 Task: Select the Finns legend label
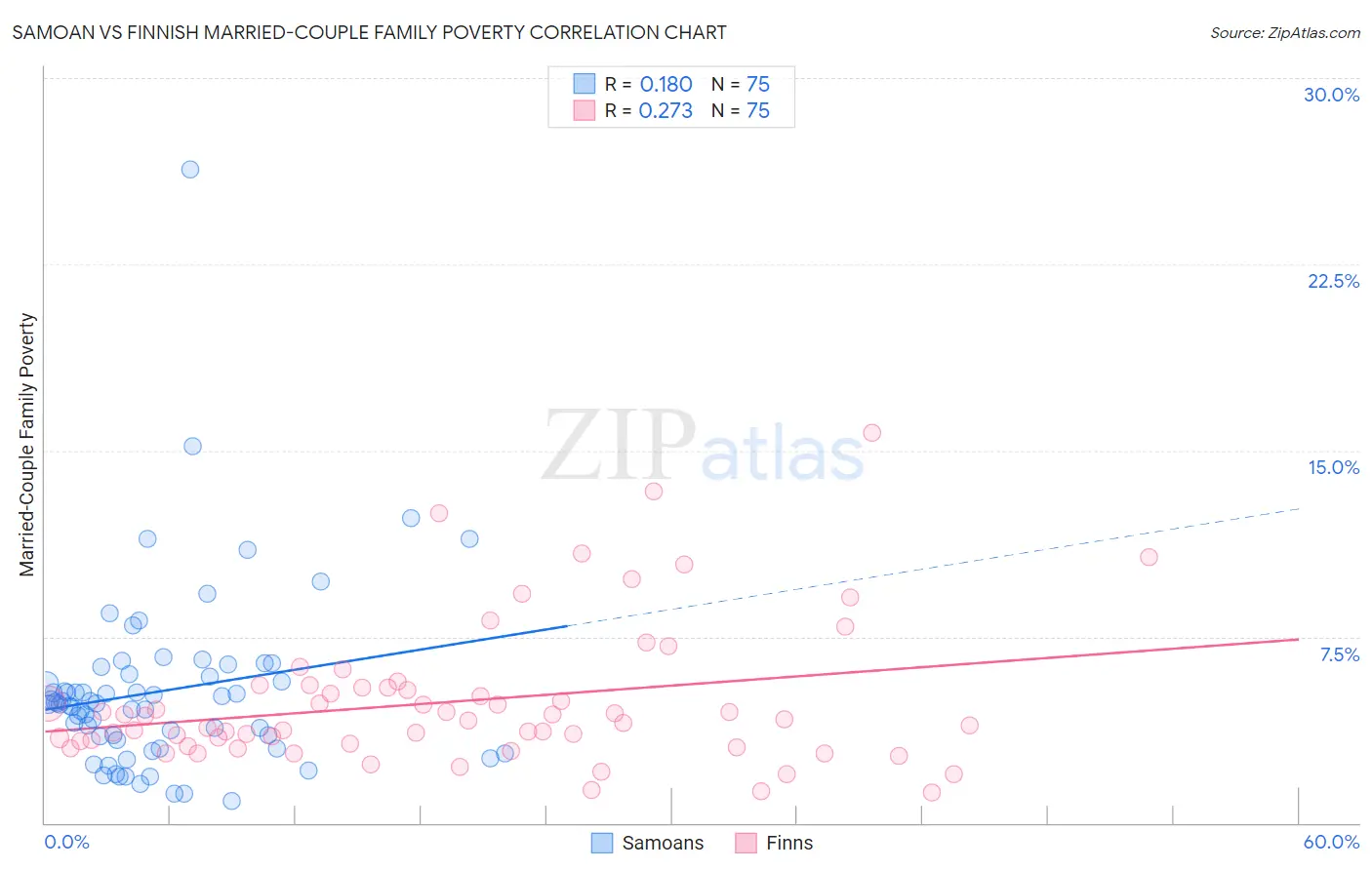coord(789,843)
